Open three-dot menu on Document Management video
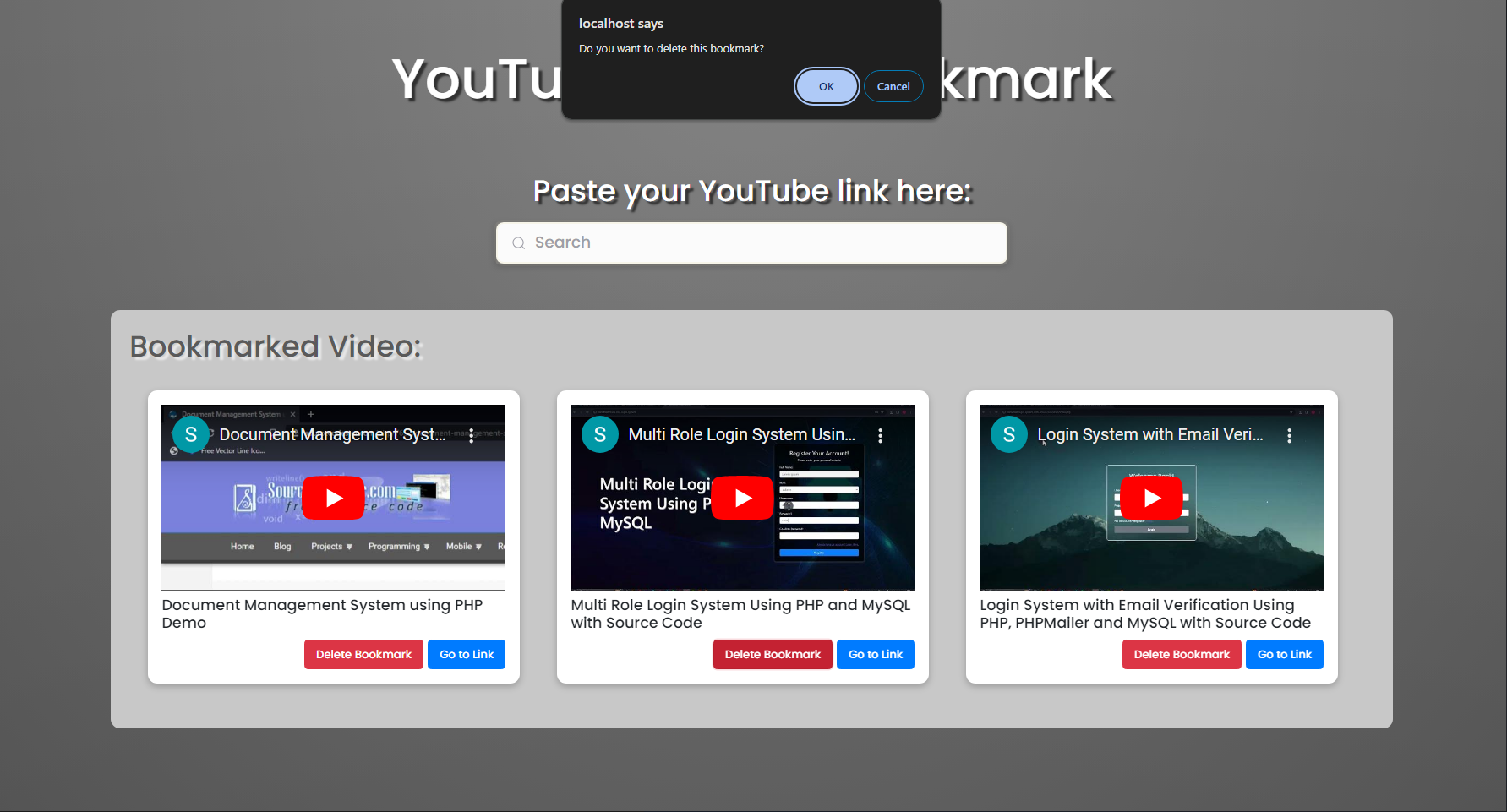1507x812 pixels. coord(472,435)
